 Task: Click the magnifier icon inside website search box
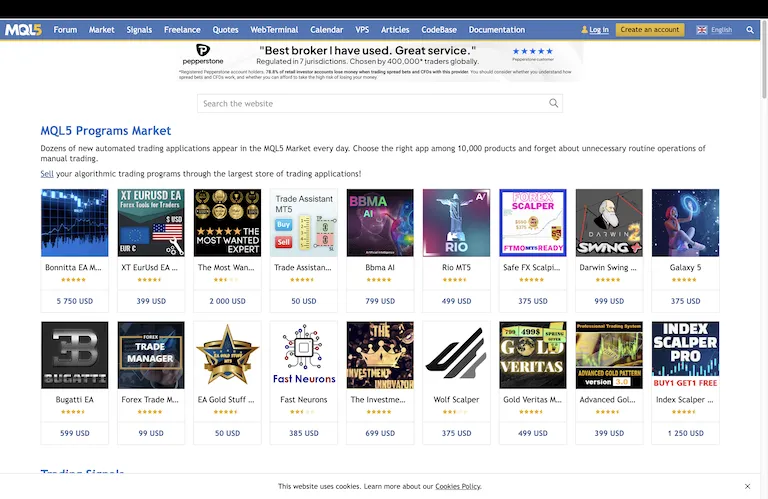[x=553, y=103]
